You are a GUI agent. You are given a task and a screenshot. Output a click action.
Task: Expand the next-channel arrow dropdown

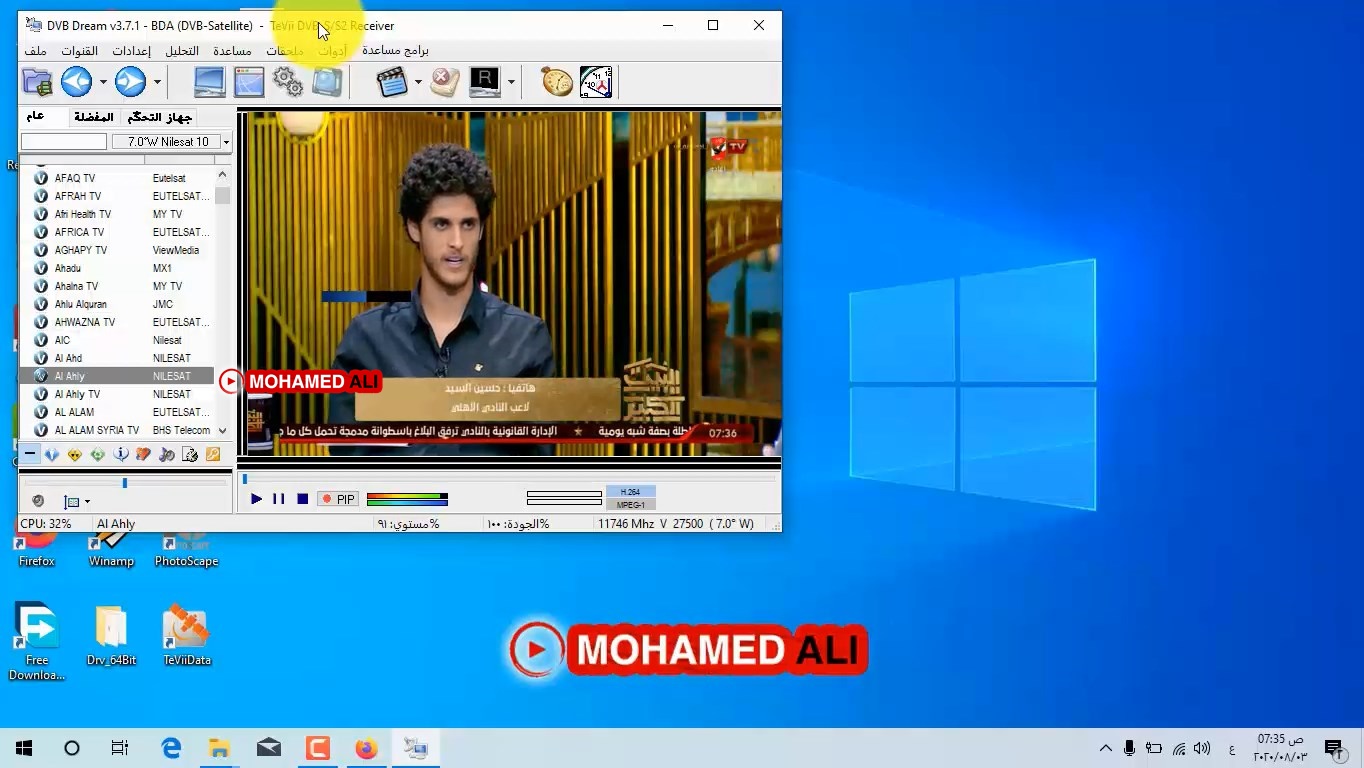click(157, 82)
